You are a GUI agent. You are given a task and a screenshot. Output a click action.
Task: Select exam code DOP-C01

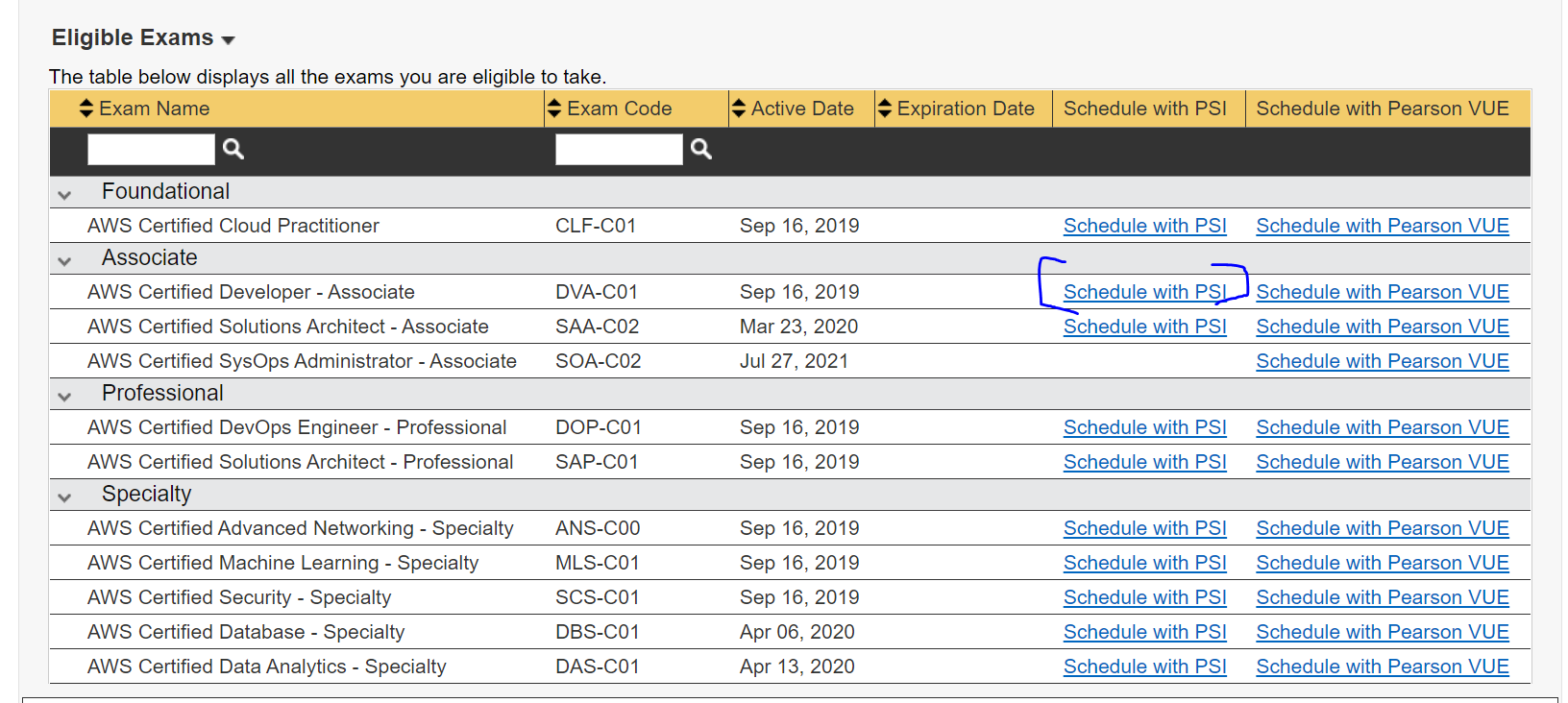click(598, 427)
